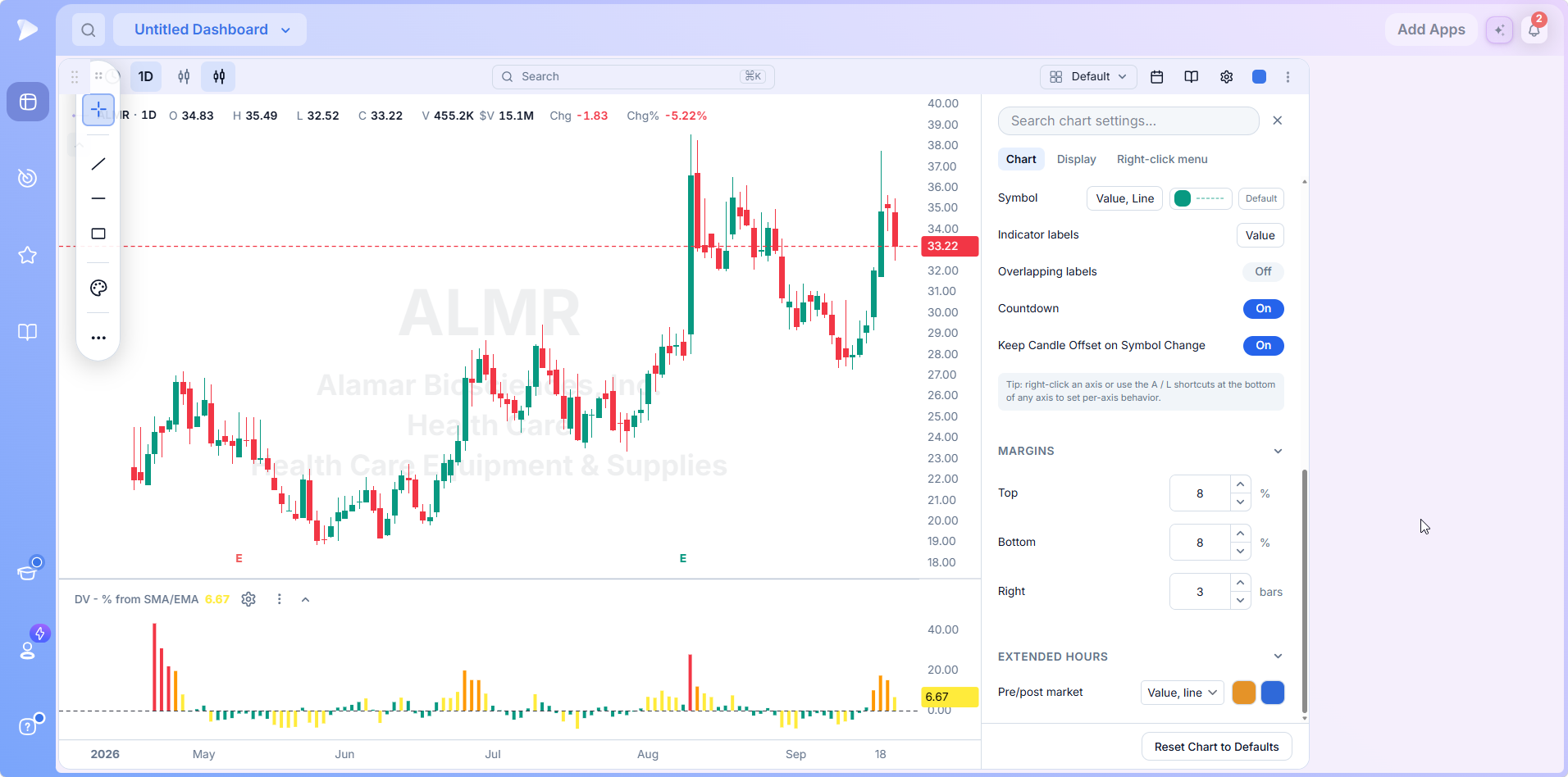
Task: Decrease Bottom margin value
Action: tap(1240, 552)
